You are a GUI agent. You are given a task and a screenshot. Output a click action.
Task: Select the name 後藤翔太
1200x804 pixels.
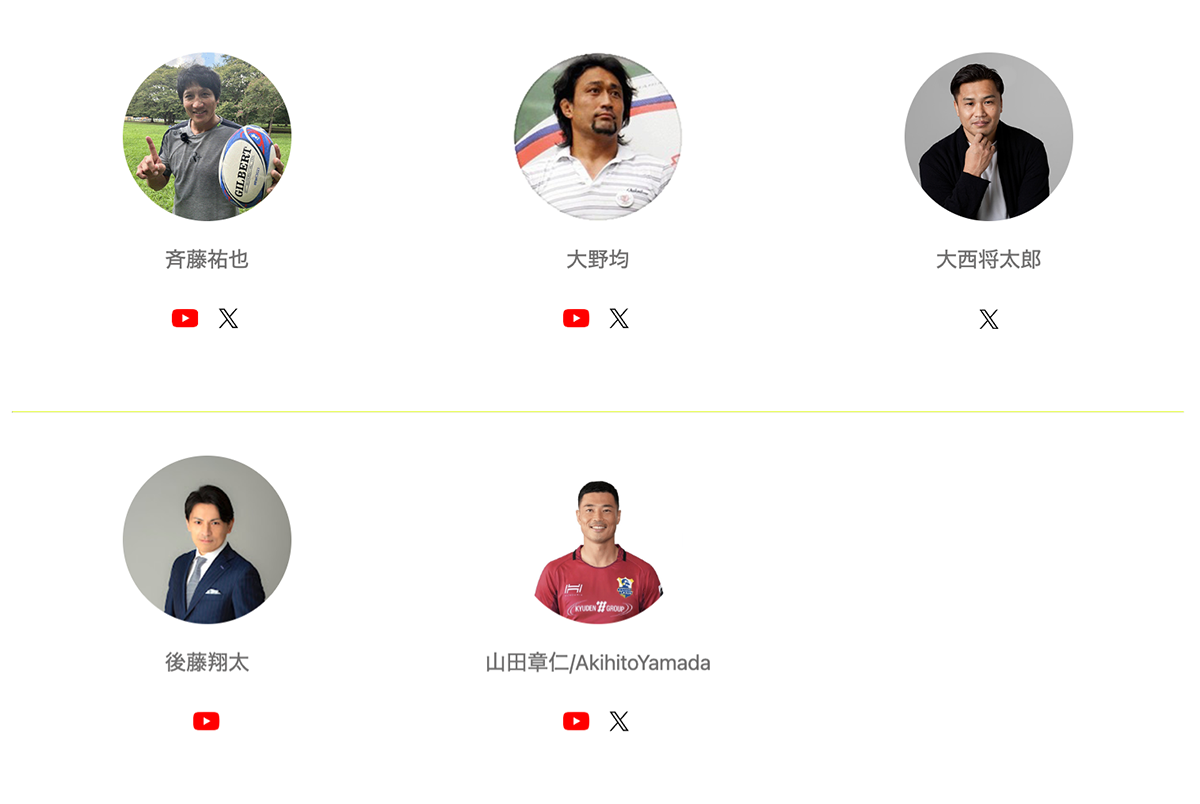click(207, 662)
